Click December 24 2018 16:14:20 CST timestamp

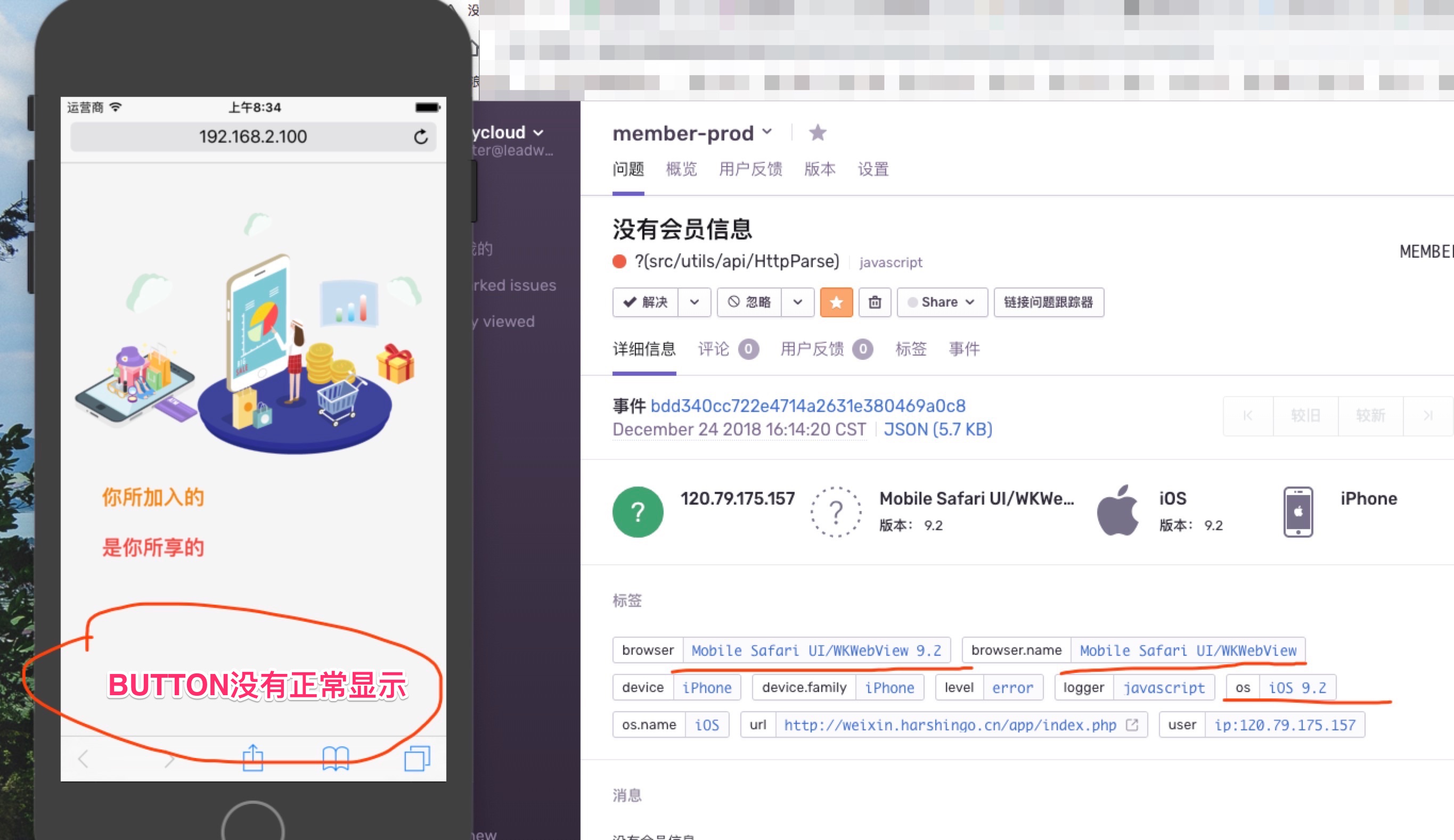(739, 430)
